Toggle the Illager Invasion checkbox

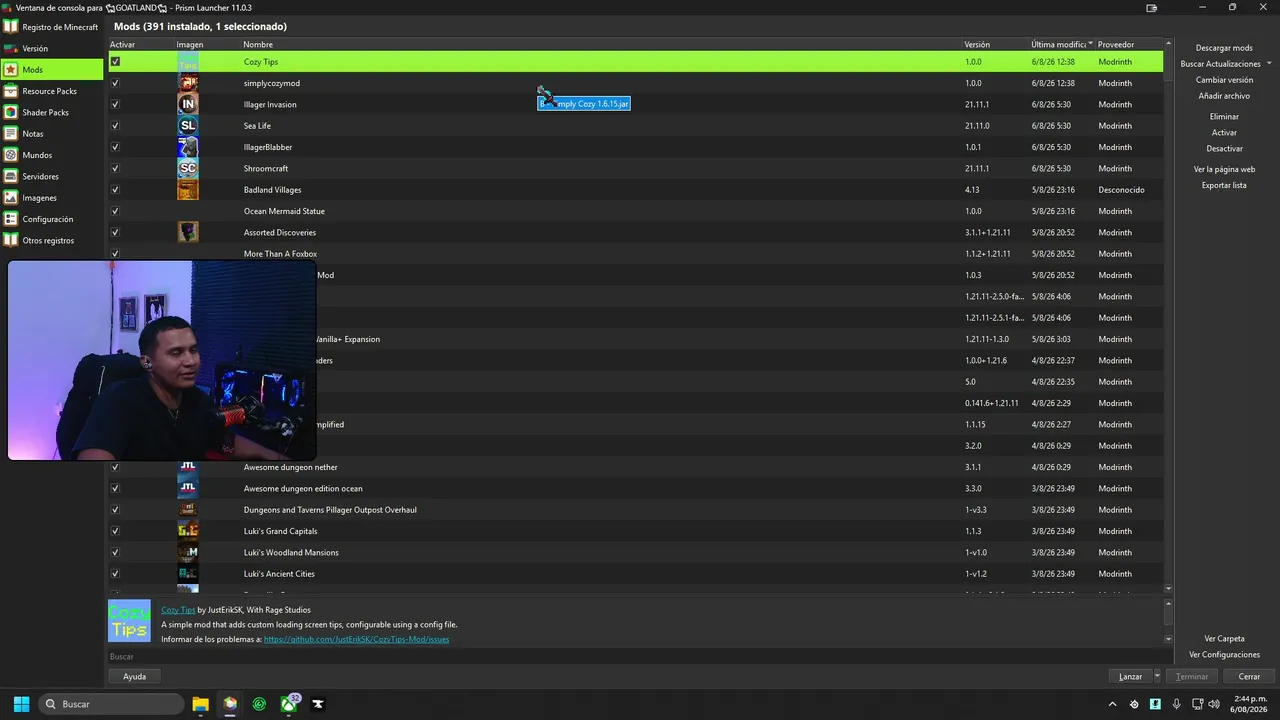(x=115, y=104)
